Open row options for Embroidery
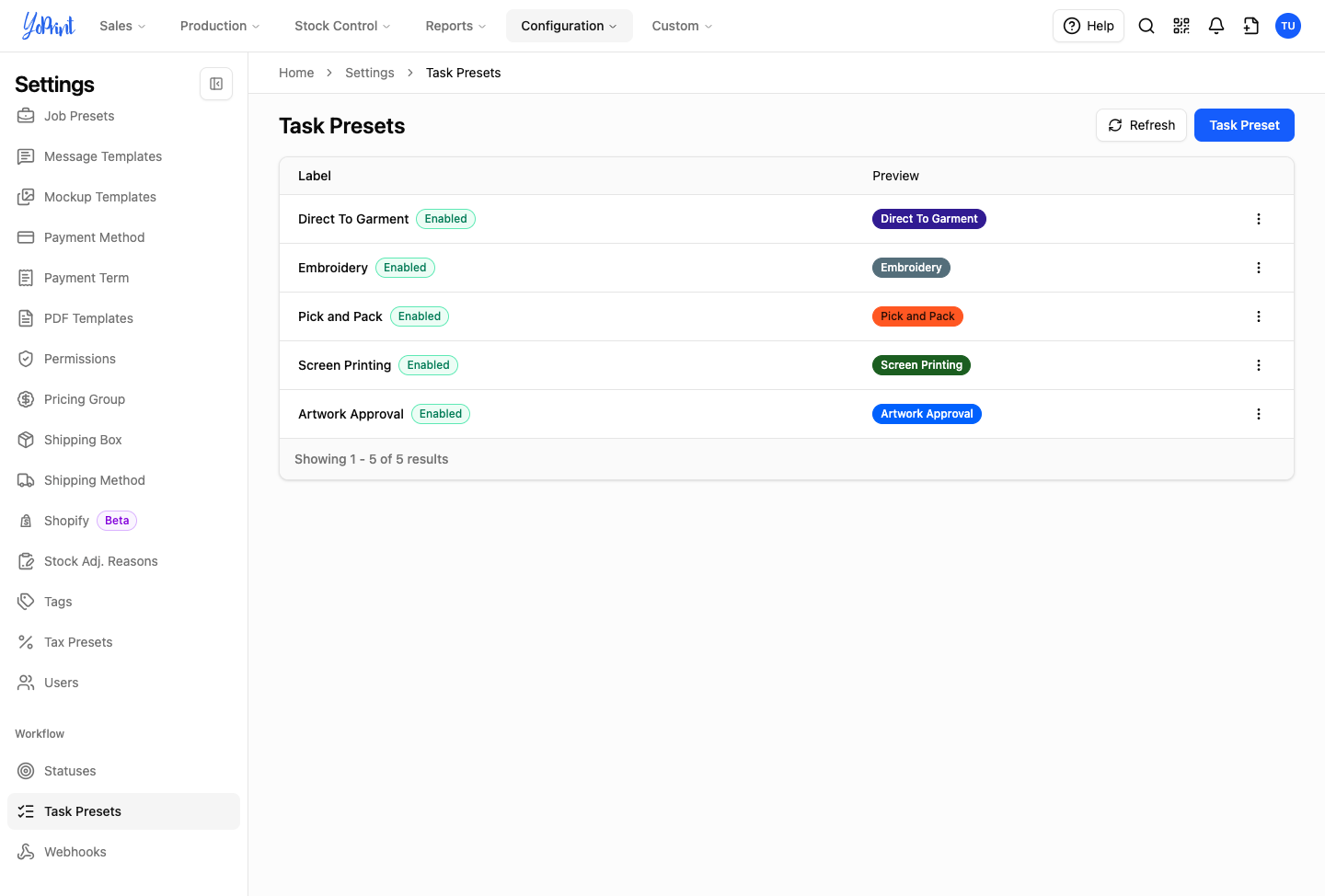Screen dimensions: 1325x896 [x=1259, y=268]
